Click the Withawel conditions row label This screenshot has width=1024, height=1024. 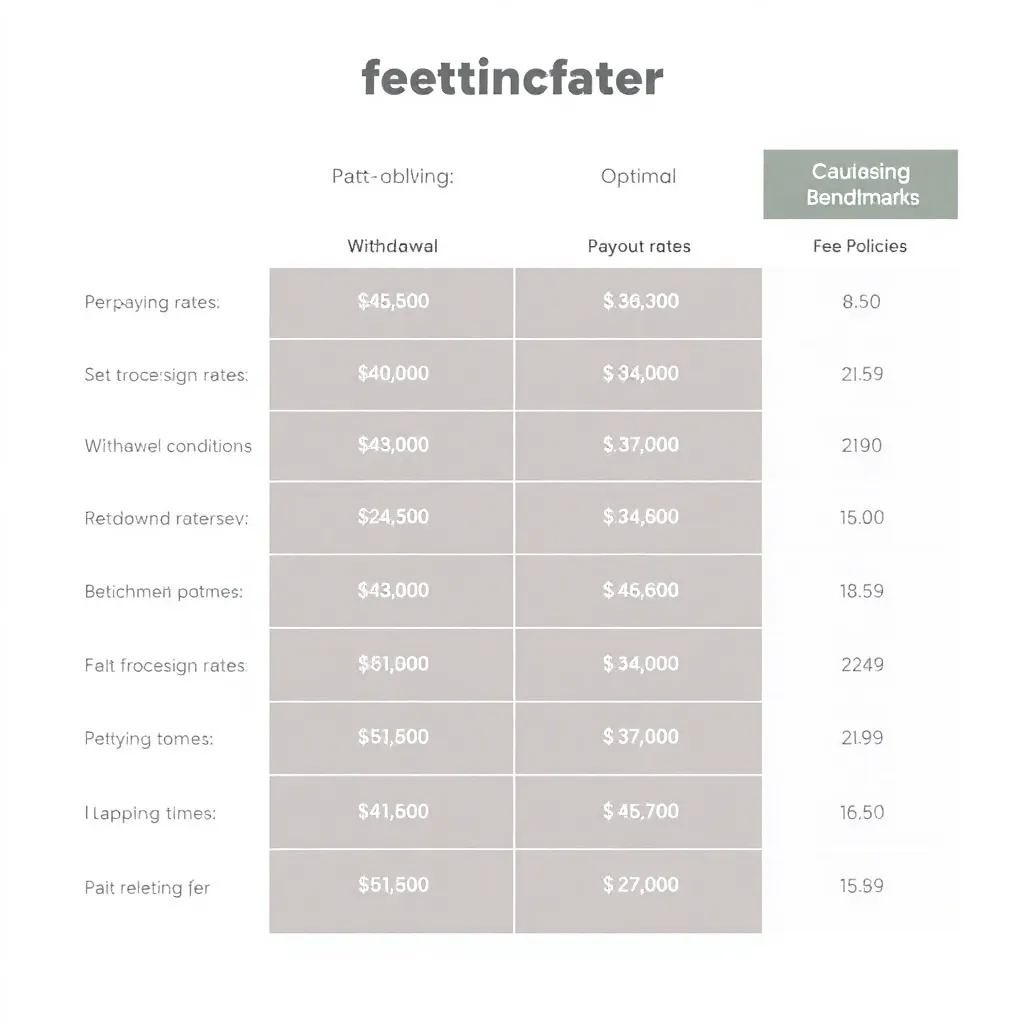coord(168,446)
